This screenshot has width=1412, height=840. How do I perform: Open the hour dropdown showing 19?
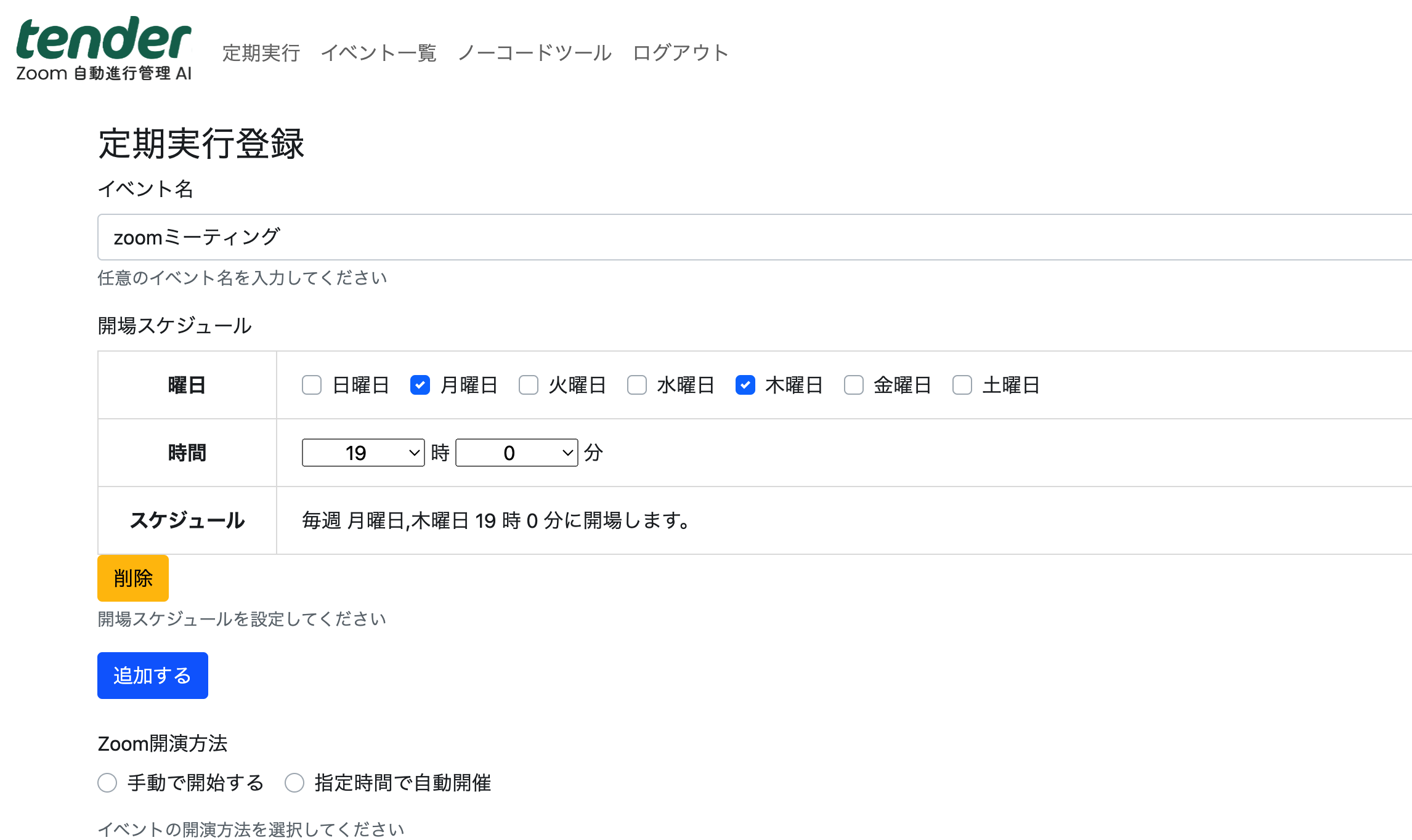[363, 453]
